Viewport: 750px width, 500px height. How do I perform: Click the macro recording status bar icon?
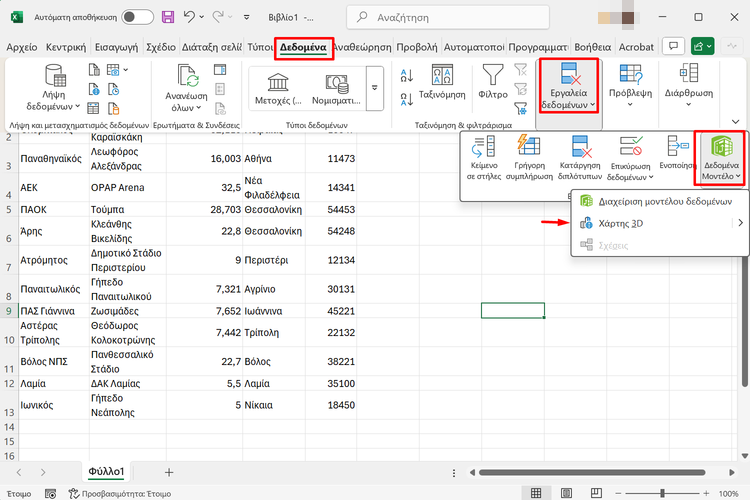[50, 493]
